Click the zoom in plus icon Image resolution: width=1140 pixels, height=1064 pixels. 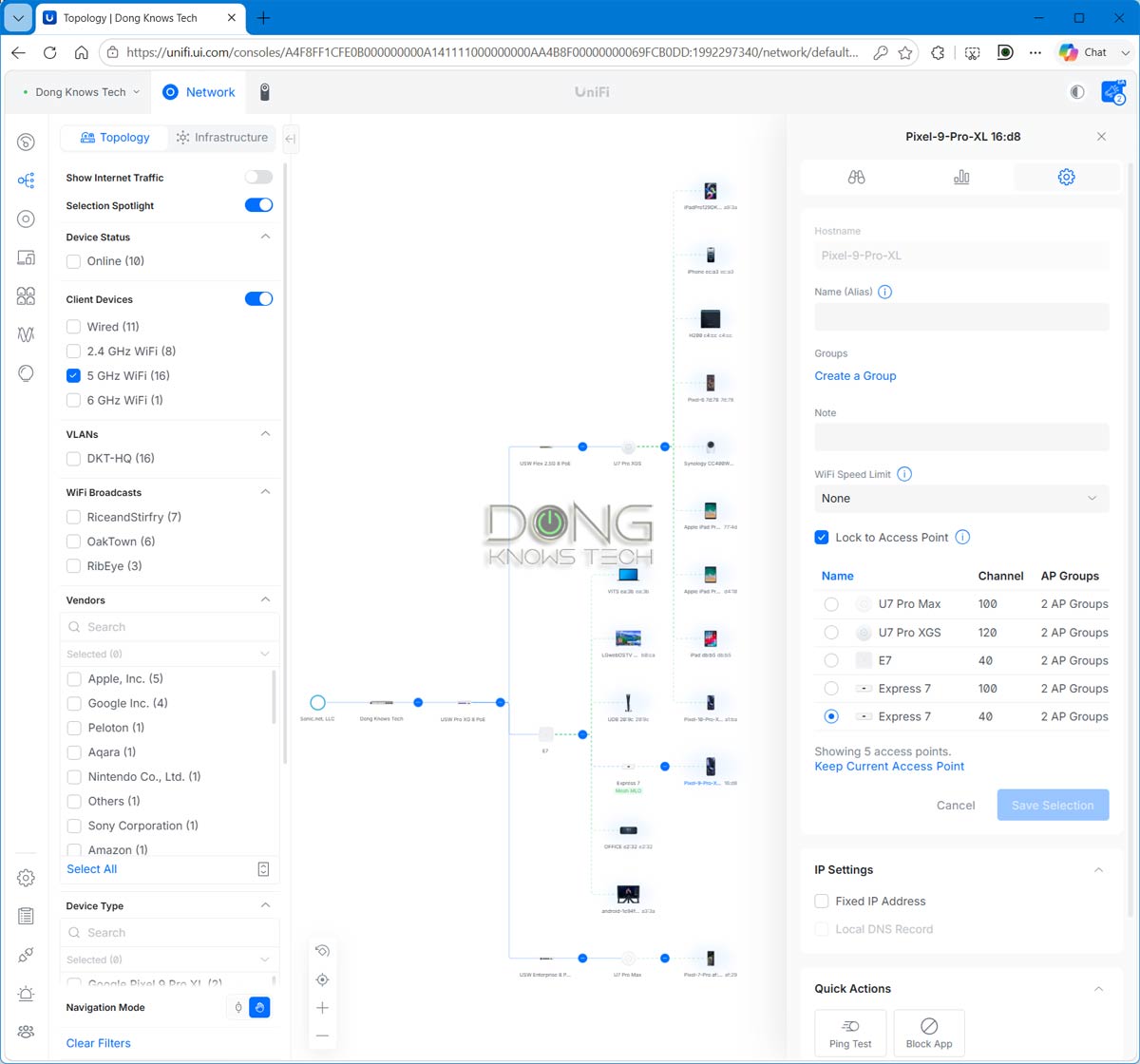(x=323, y=1007)
